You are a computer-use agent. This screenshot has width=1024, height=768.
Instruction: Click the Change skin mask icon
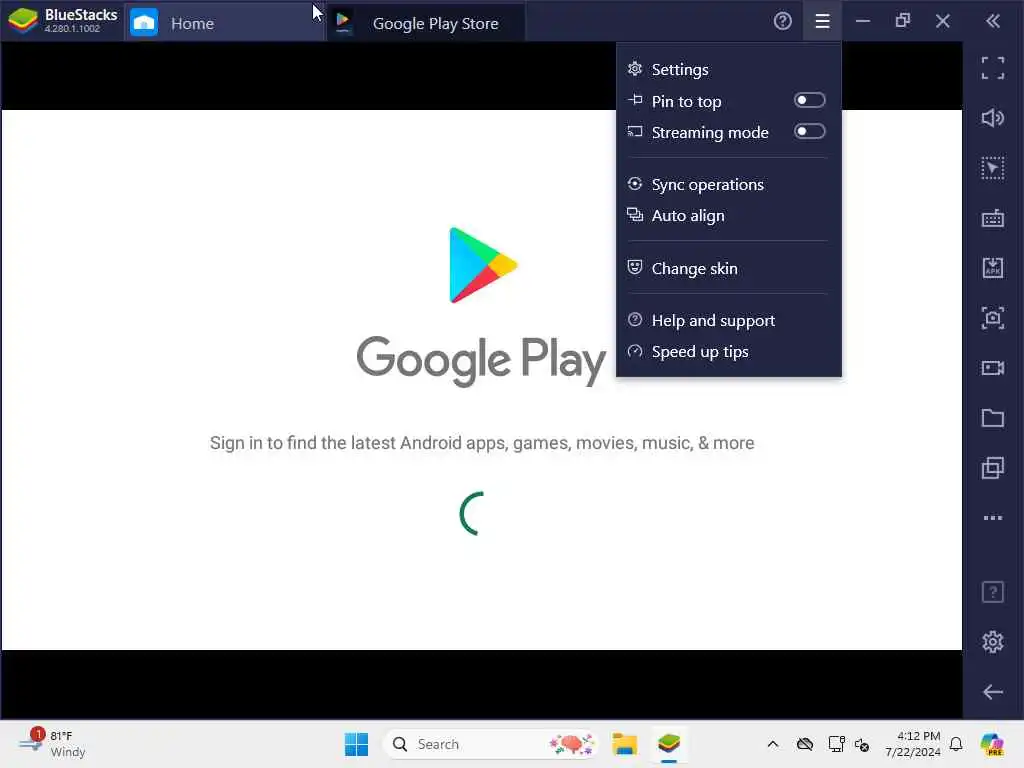pyautogui.click(x=635, y=267)
